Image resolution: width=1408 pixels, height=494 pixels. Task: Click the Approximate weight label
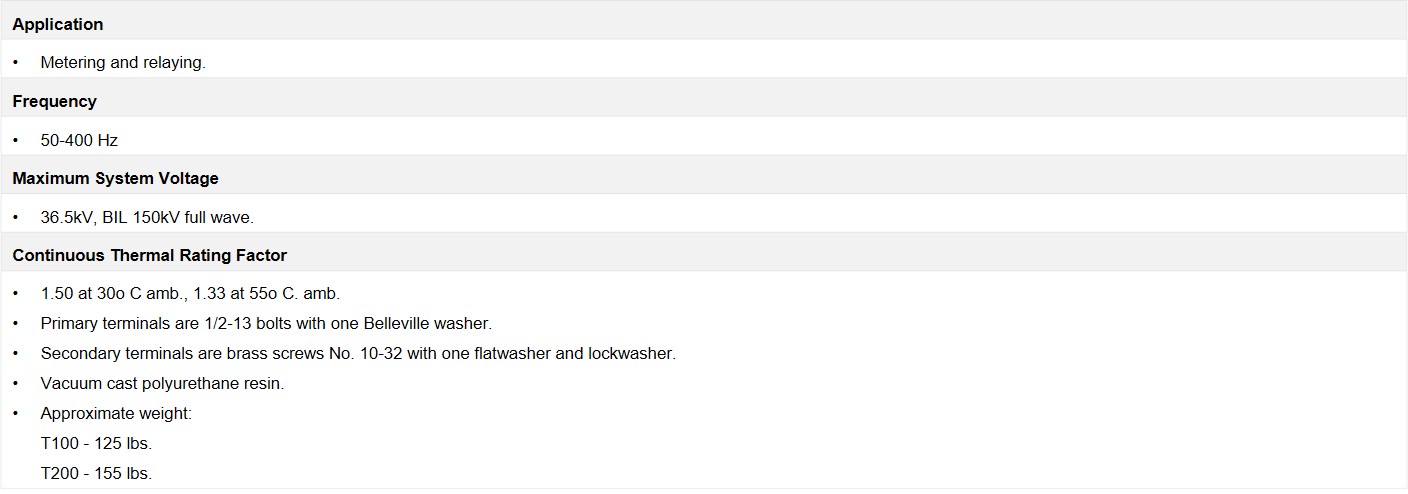[116, 413]
